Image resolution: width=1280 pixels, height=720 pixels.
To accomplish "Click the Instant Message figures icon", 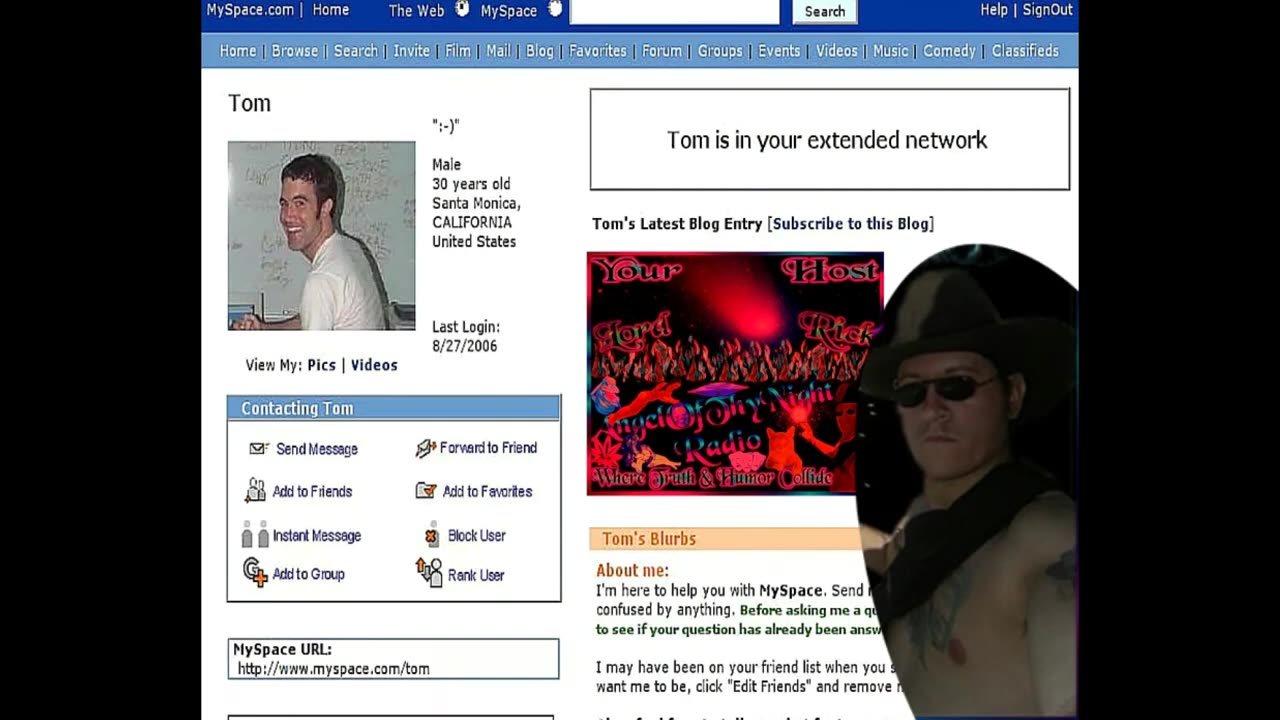I will click(255, 535).
